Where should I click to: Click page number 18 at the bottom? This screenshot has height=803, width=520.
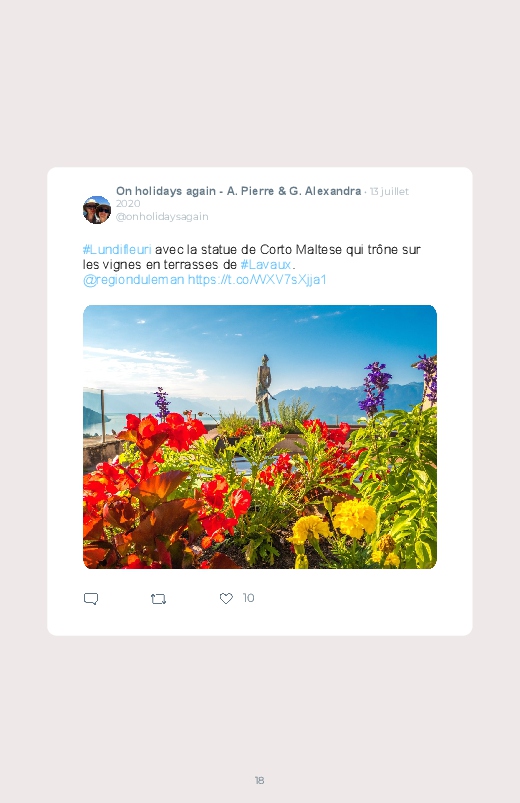[259, 780]
